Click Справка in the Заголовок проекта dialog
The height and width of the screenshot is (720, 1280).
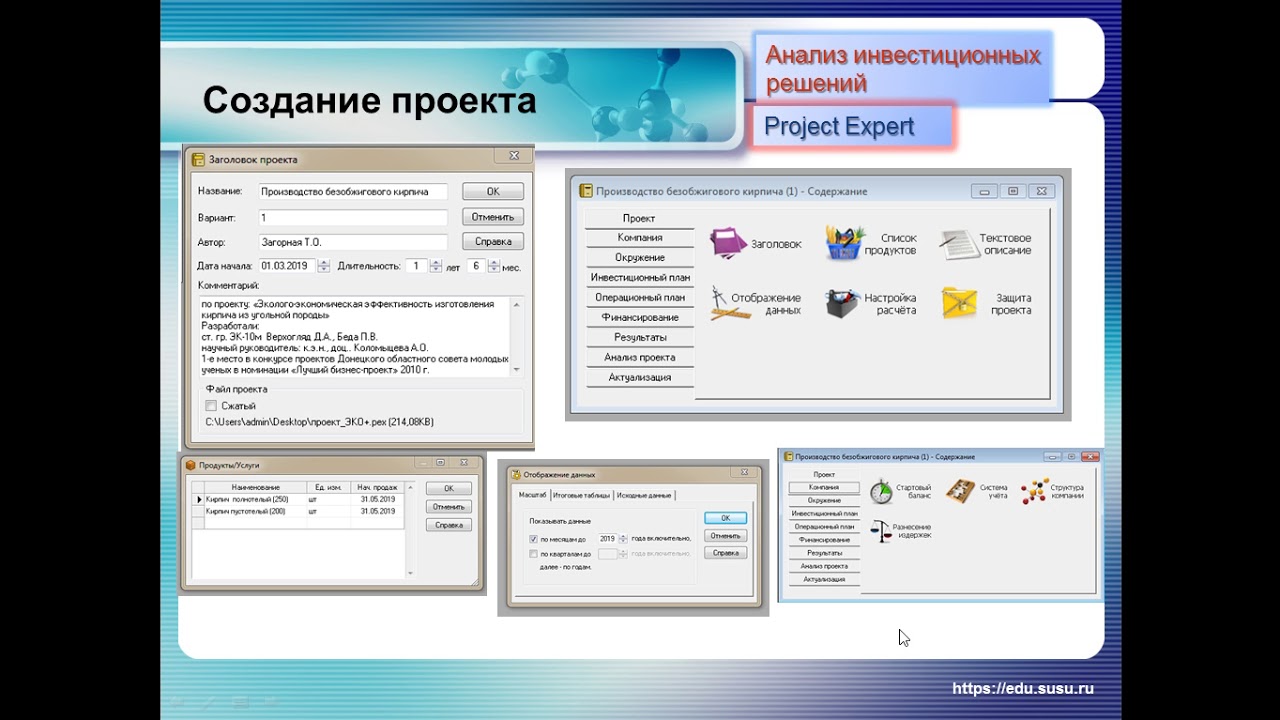click(x=492, y=241)
